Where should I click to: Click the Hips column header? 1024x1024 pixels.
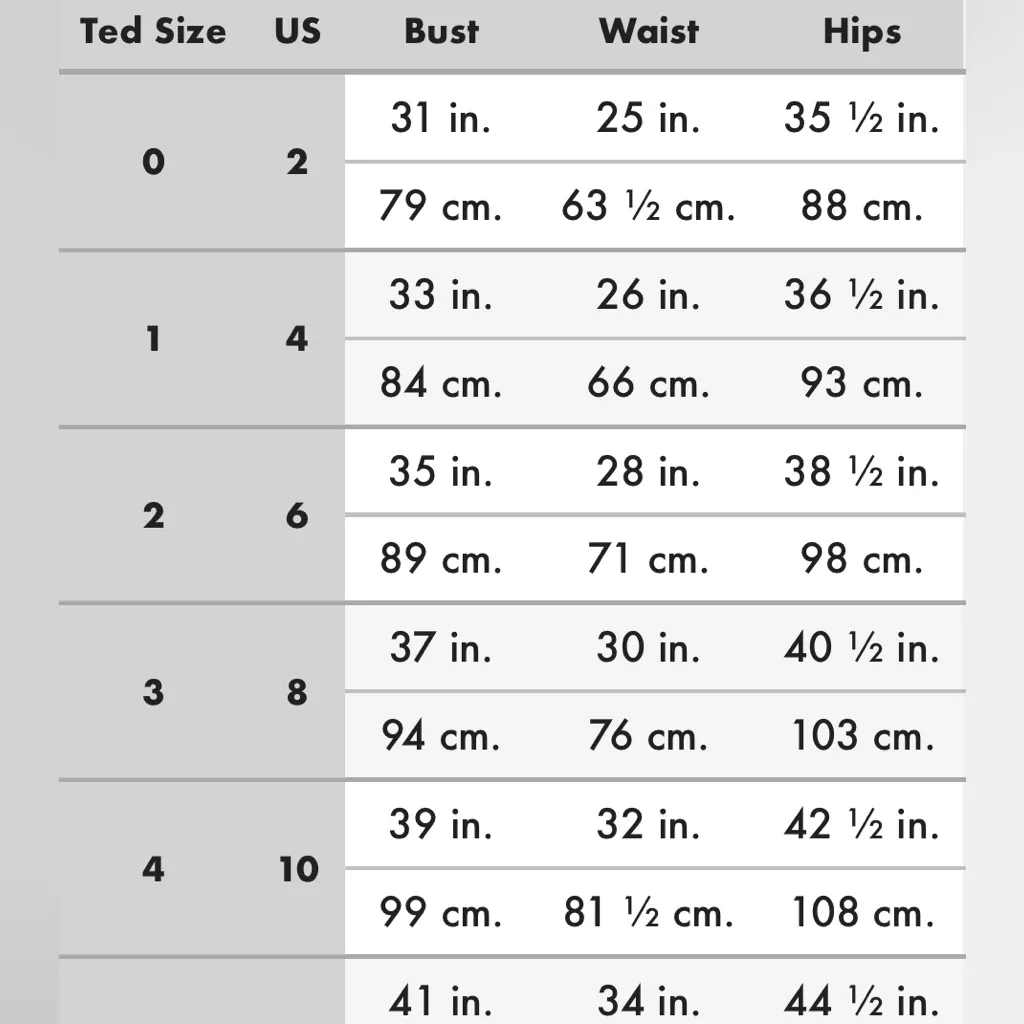pyautogui.click(x=861, y=32)
